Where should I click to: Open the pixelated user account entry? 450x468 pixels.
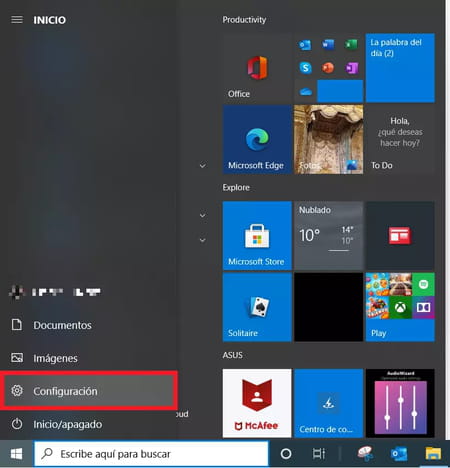pyautogui.click(x=55, y=292)
